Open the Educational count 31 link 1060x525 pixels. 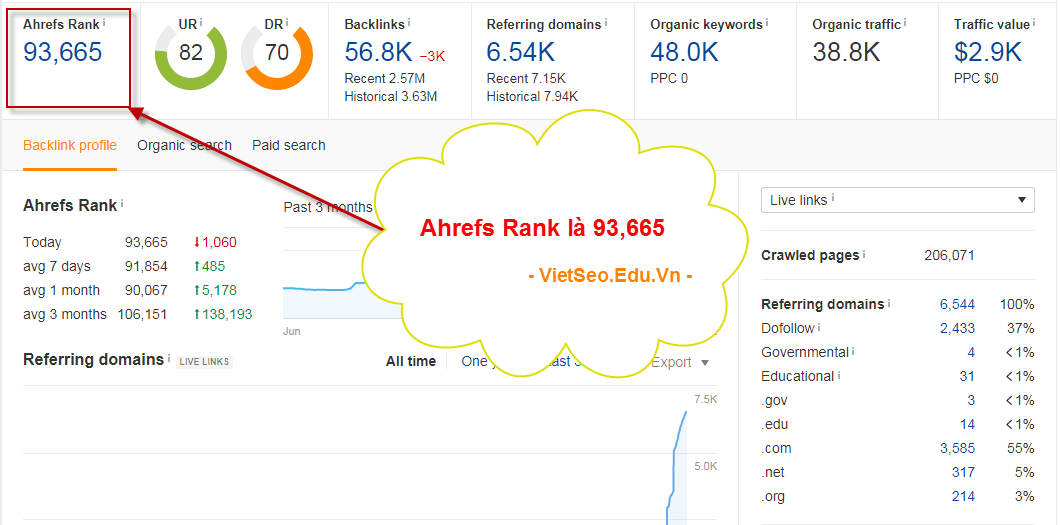pyautogui.click(x=967, y=376)
